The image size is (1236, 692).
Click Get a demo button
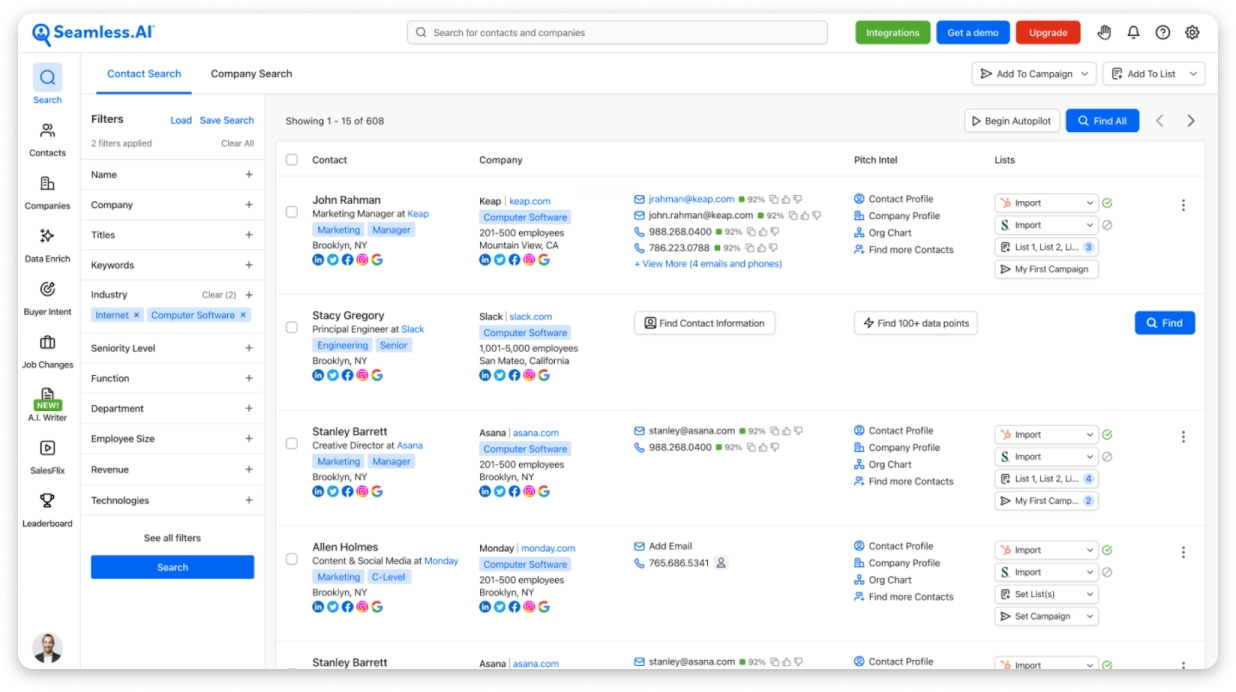[973, 32]
